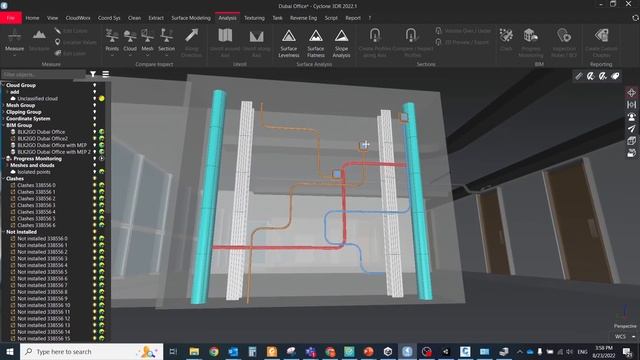Viewport: 640px width, 360px height.
Task: Click the eraser icon in viewport toolbar
Action: (615, 76)
